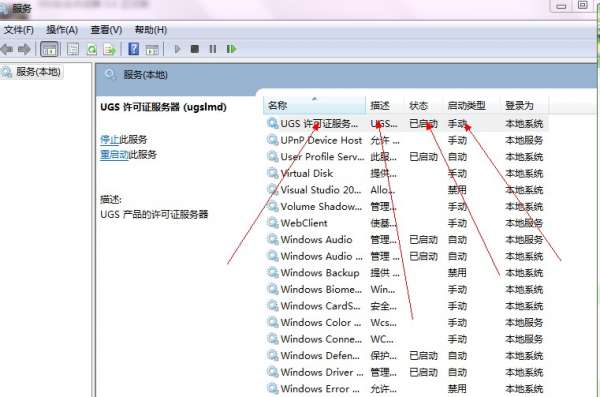Click the 重启动 service link
The image size is (600, 397).
pyautogui.click(x=114, y=155)
